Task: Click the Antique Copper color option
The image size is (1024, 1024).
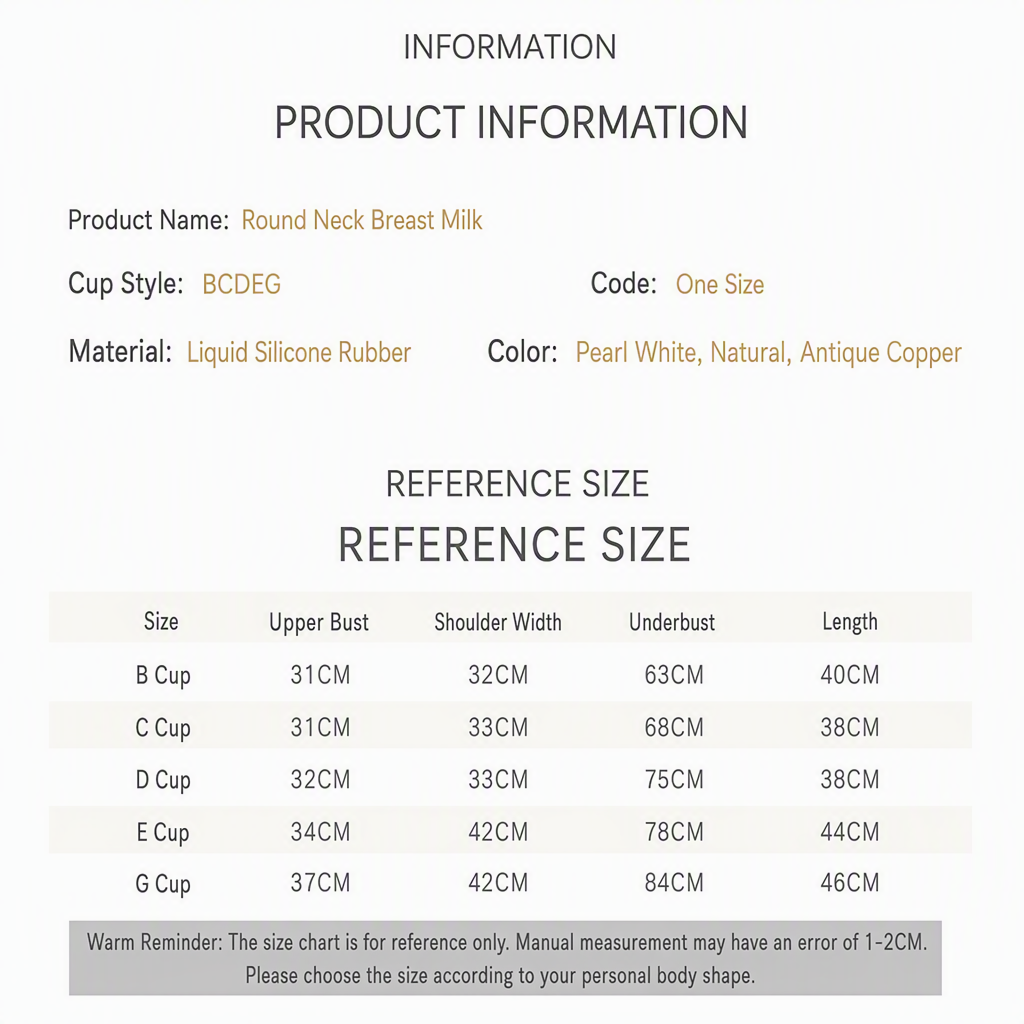Action: tap(881, 353)
